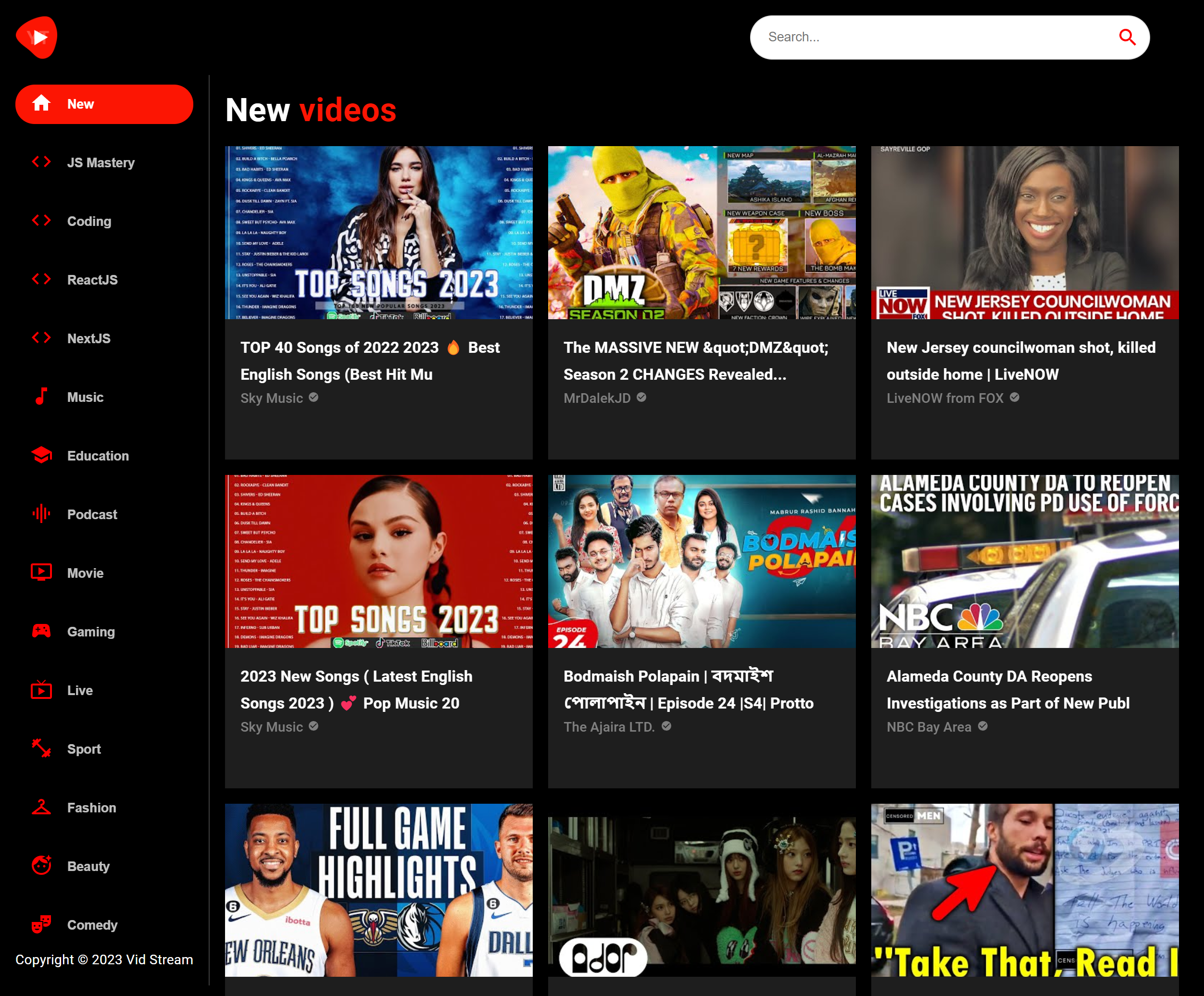This screenshot has height=996, width=1204.
Task: Click the Podcast waveform icon
Action: (41, 514)
